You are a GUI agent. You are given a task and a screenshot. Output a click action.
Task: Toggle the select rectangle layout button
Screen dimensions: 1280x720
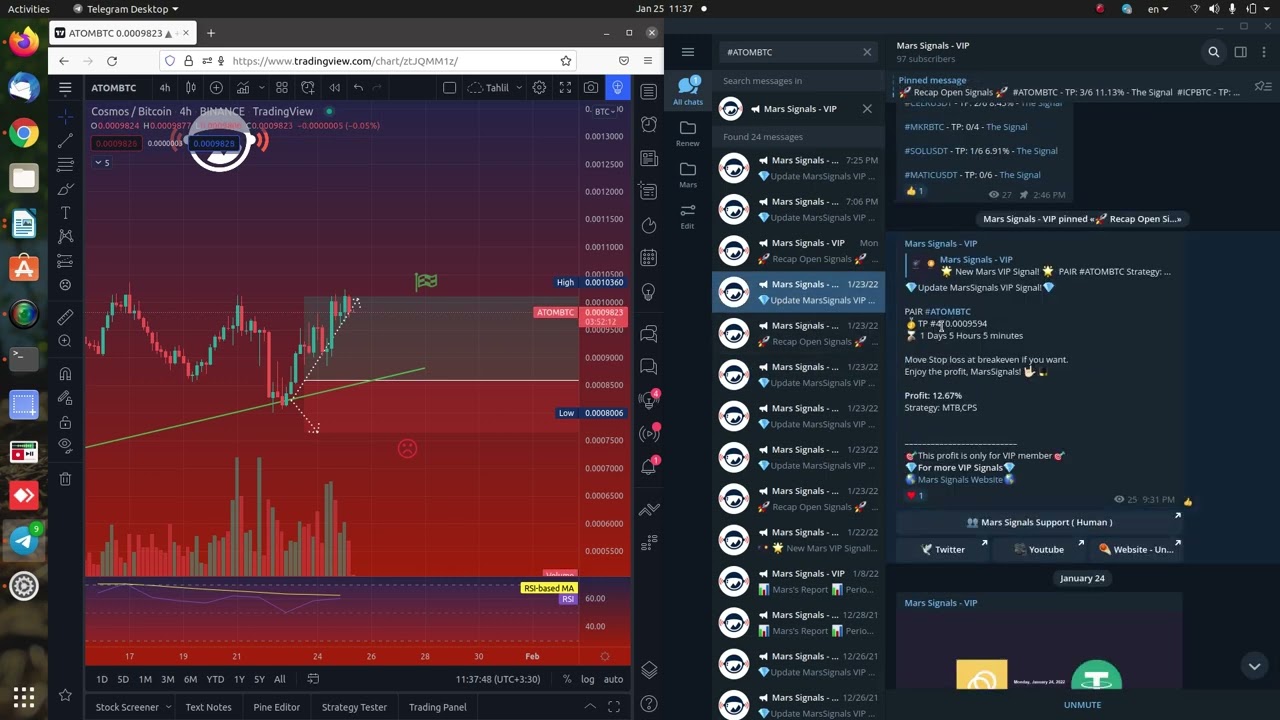pos(449,88)
